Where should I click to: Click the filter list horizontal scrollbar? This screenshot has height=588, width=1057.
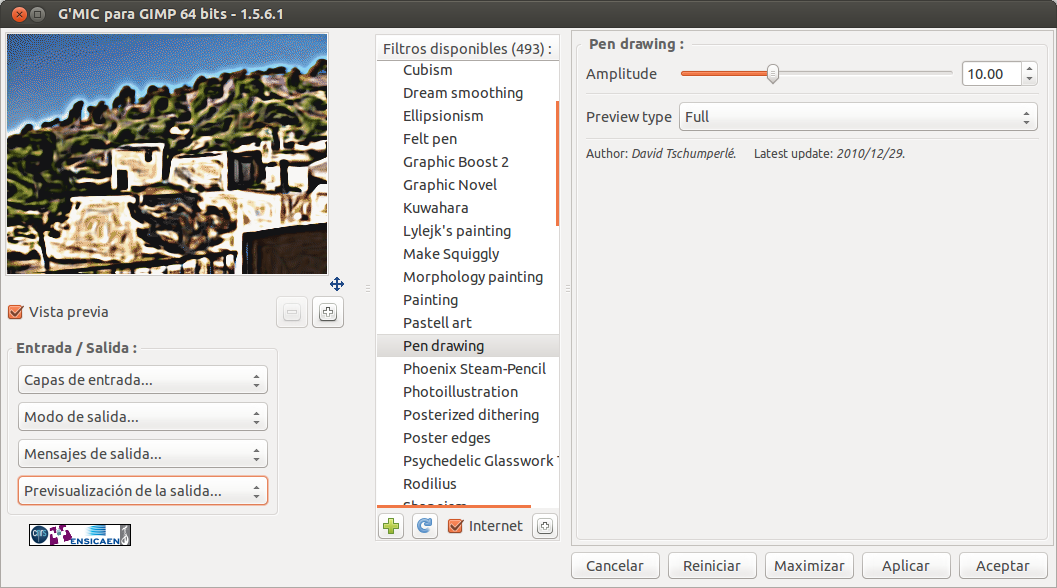(454, 506)
